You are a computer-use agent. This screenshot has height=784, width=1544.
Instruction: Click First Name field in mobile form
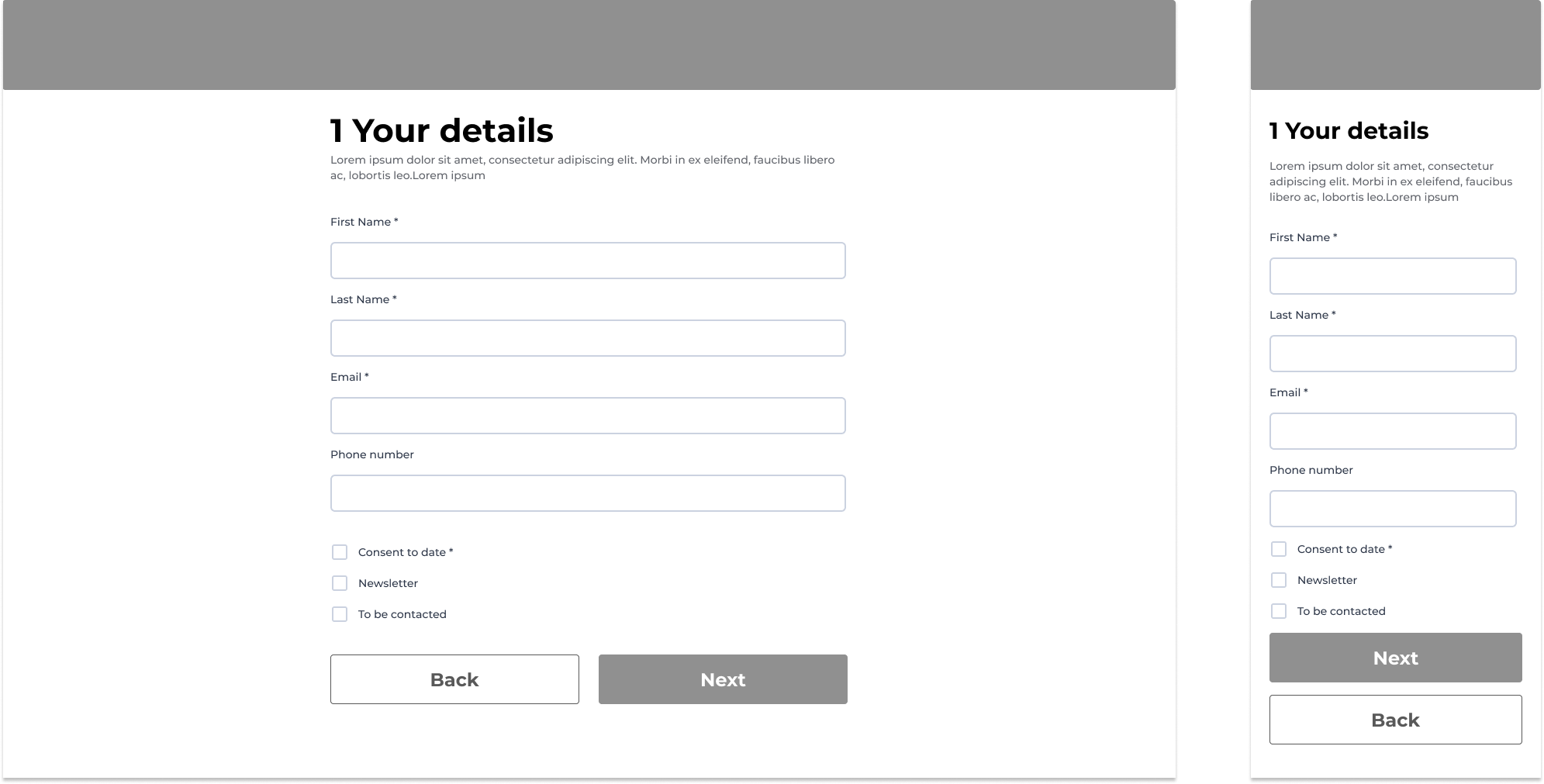pyautogui.click(x=1393, y=276)
